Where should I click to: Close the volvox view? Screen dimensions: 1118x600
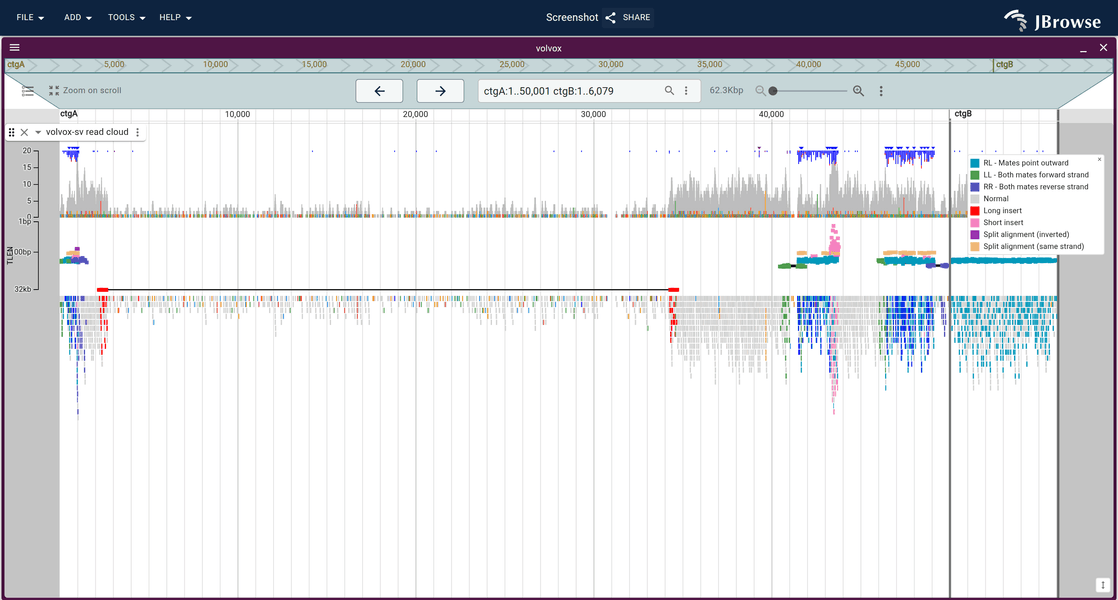pyautogui.click(x=1103, y=48)
